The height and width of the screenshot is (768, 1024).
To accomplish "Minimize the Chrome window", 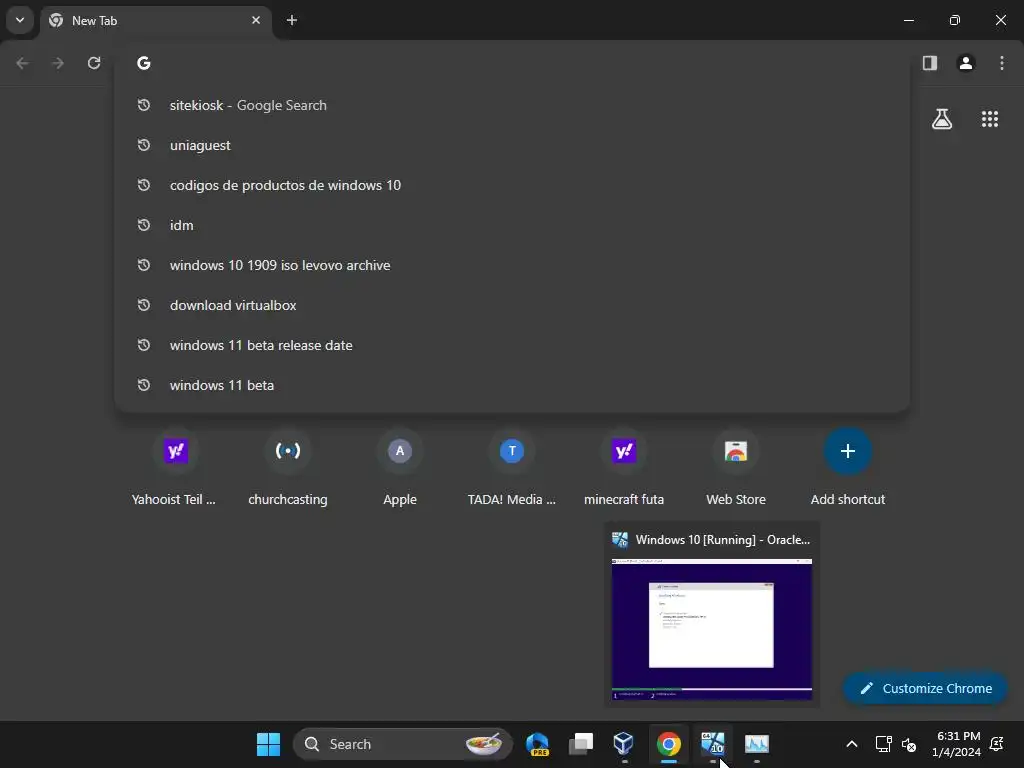I will click(x=908, y=20).
